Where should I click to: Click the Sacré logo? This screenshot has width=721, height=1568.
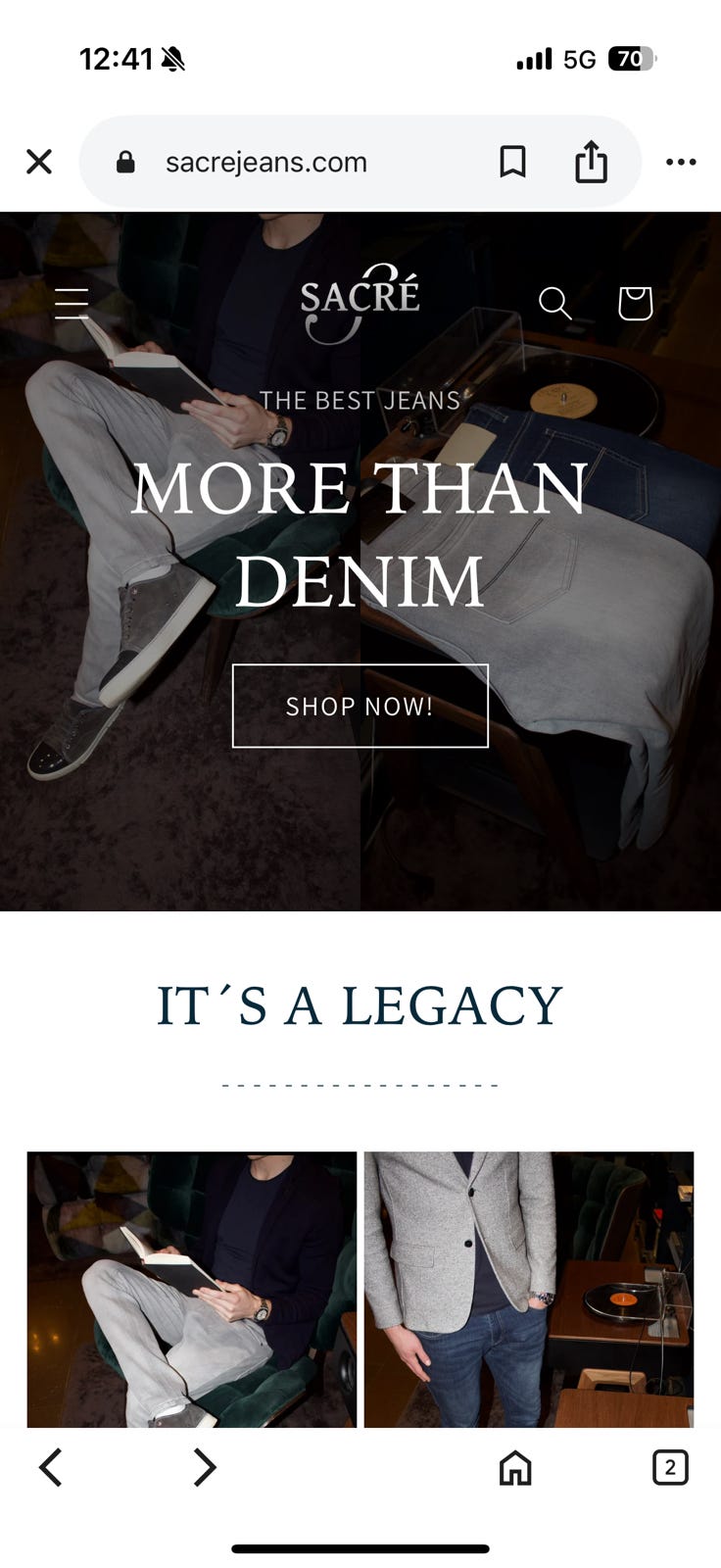coord(360,303)
